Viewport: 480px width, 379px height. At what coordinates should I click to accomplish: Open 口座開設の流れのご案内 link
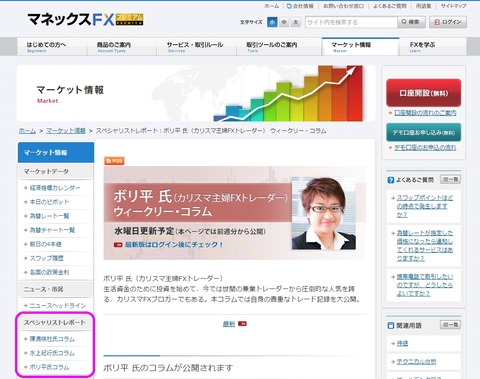tap(425, 113)
